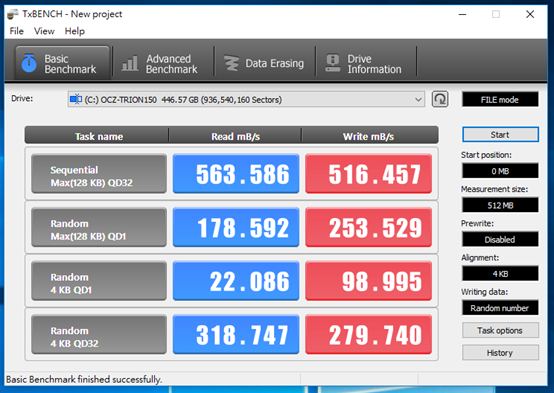
Task: Click the Sequential Max(128 KB) QD32 task button
Action: point(99,174)
